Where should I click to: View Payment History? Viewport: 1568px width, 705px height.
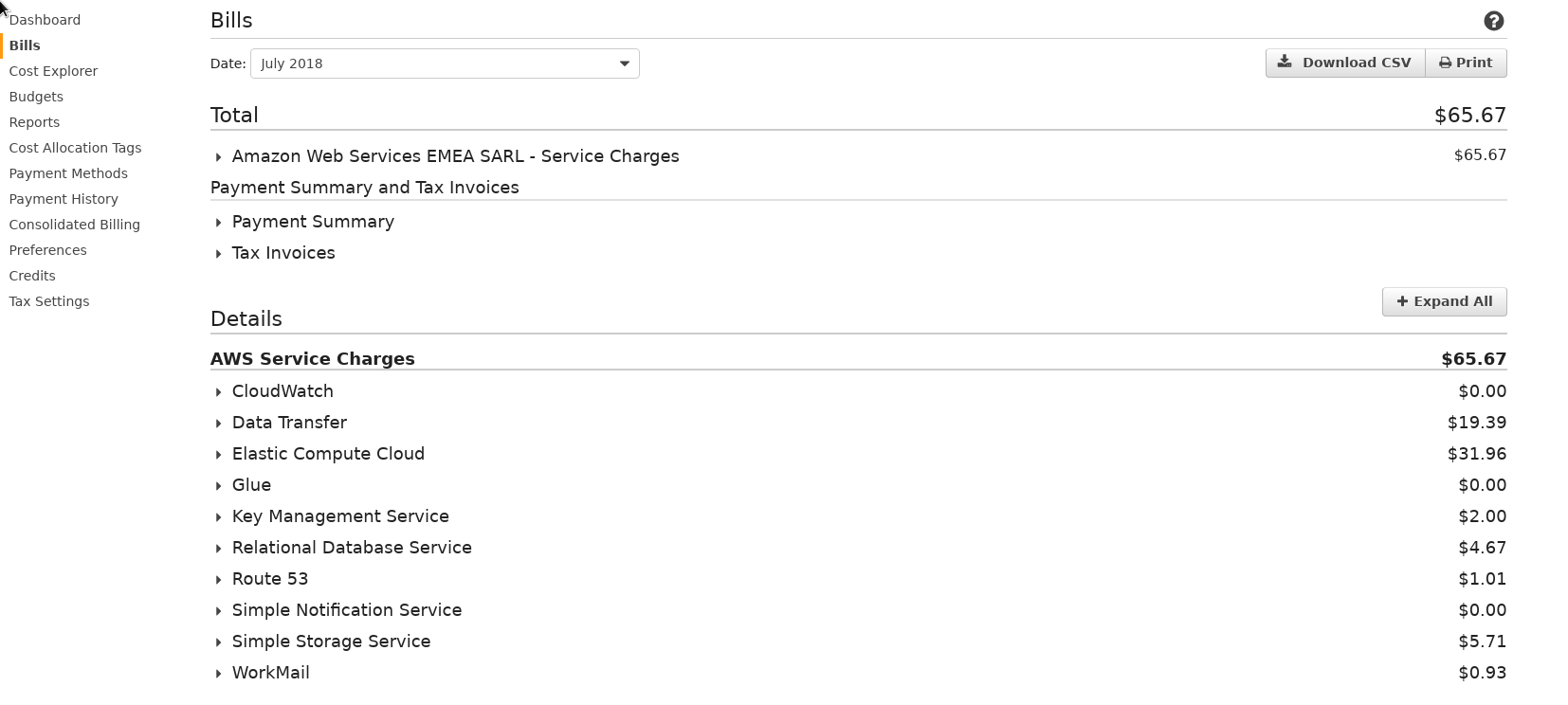coord(64,199)
